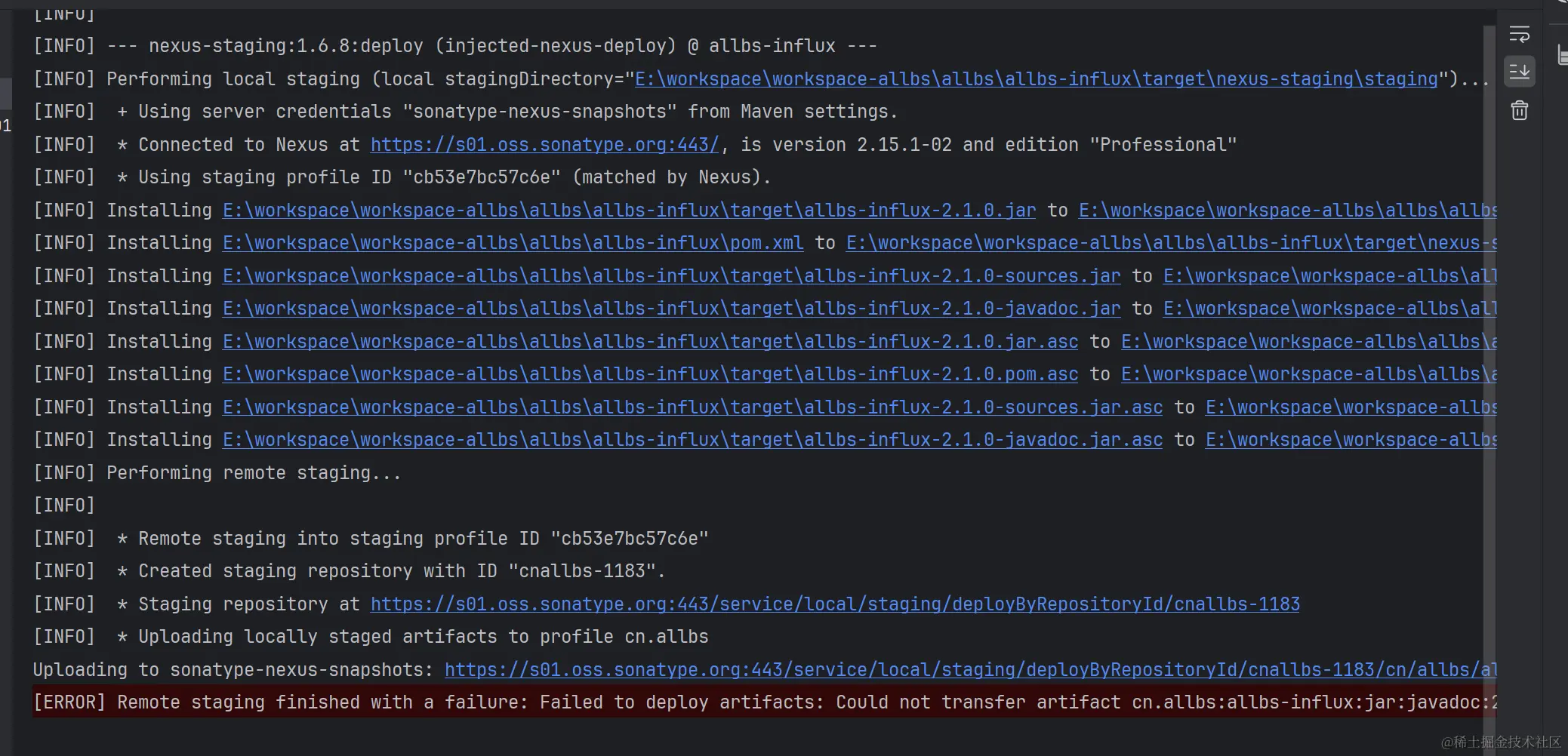
Task: Open the allbs-influx-2.1.0.jar.asc source link
Action: [x=650, y=342]
